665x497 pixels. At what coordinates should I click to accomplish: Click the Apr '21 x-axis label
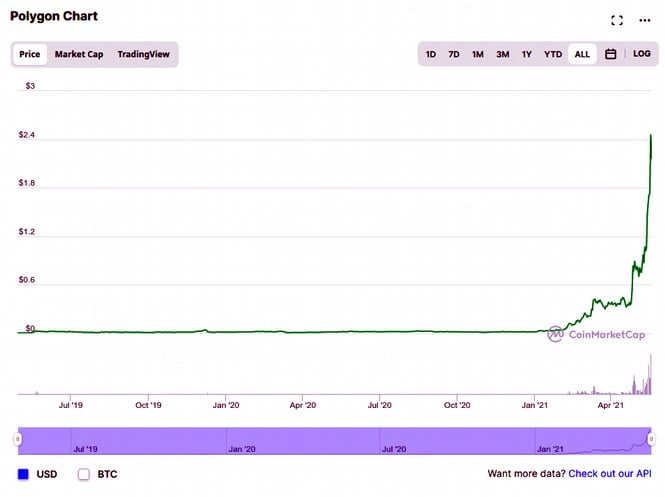[x=610, y=405]
